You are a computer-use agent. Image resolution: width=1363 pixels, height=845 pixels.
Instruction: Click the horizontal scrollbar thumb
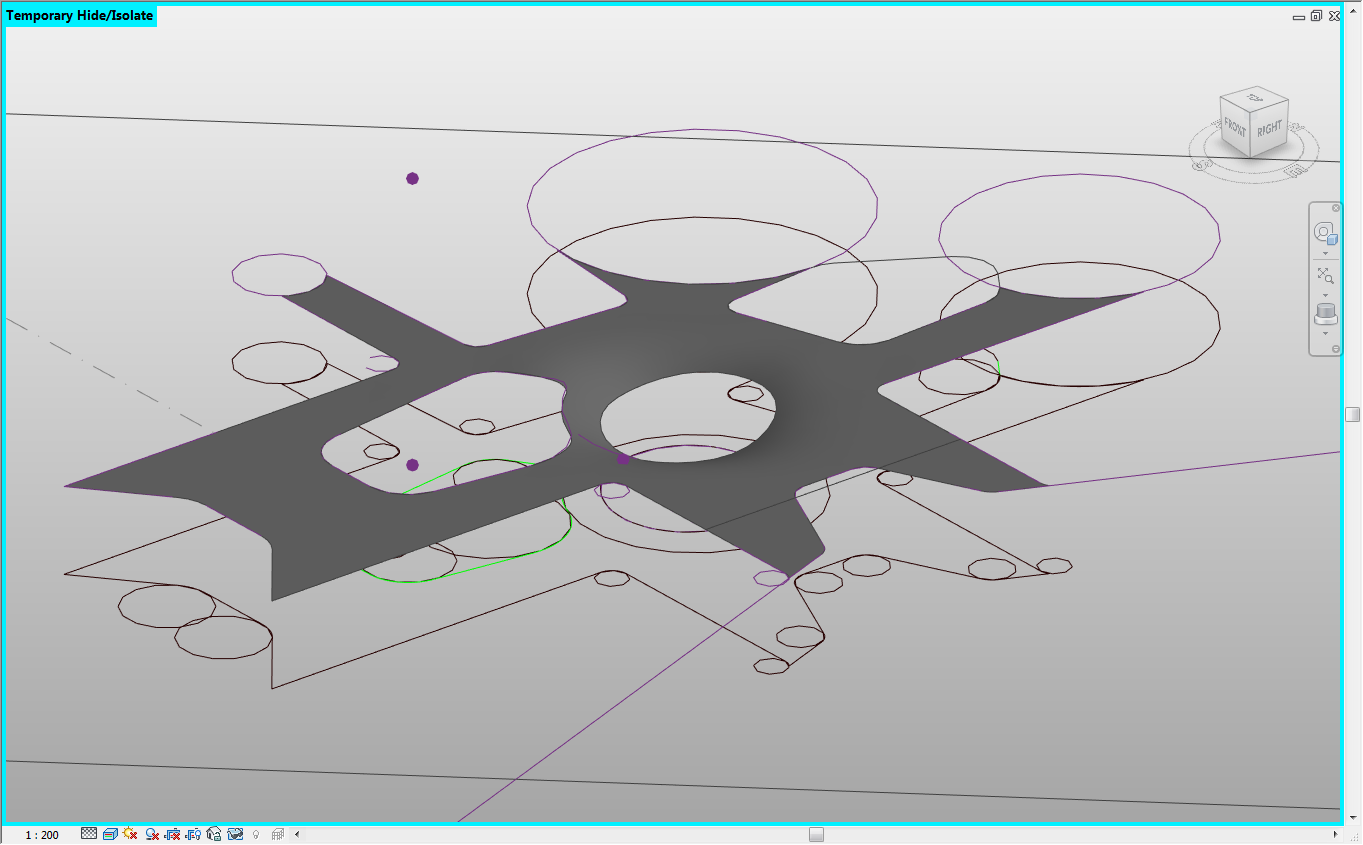[x=816, y=834]
